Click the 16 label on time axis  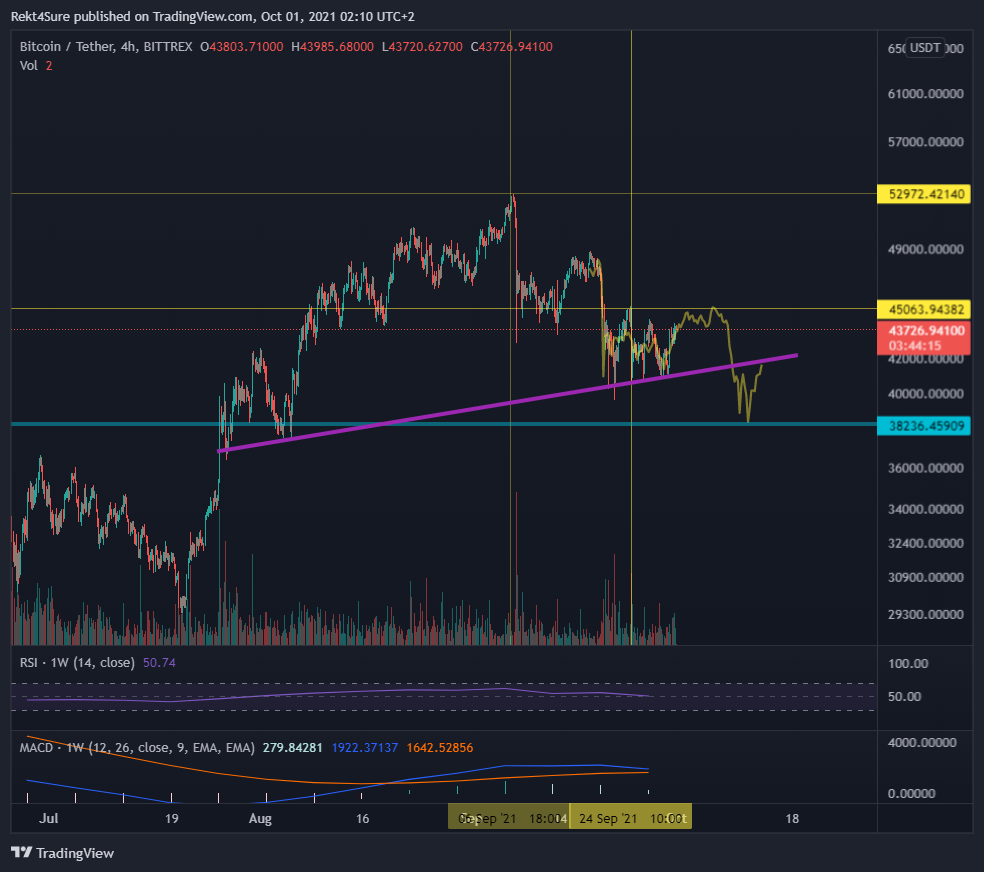(363, 818)
